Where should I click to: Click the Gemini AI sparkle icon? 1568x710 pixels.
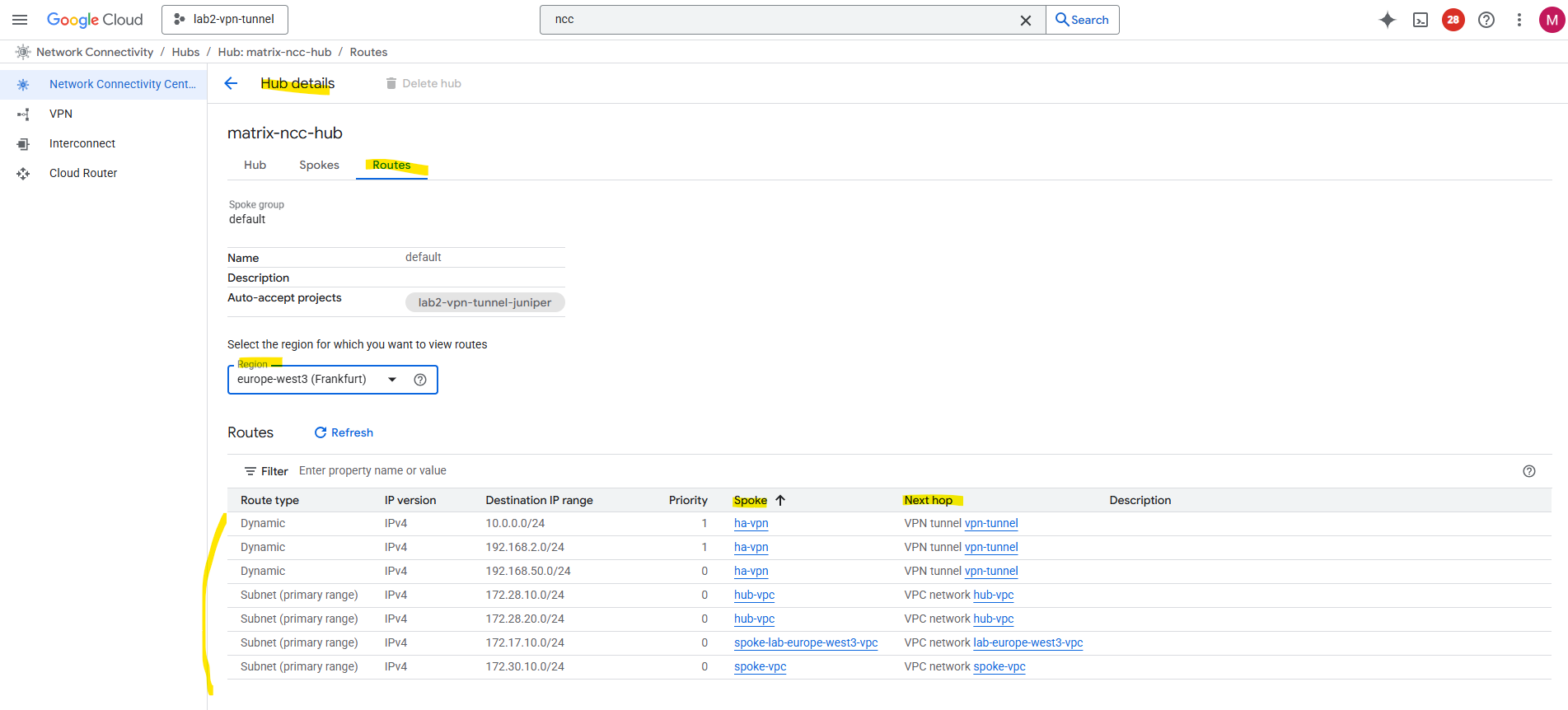click(x=1388, y=20)
